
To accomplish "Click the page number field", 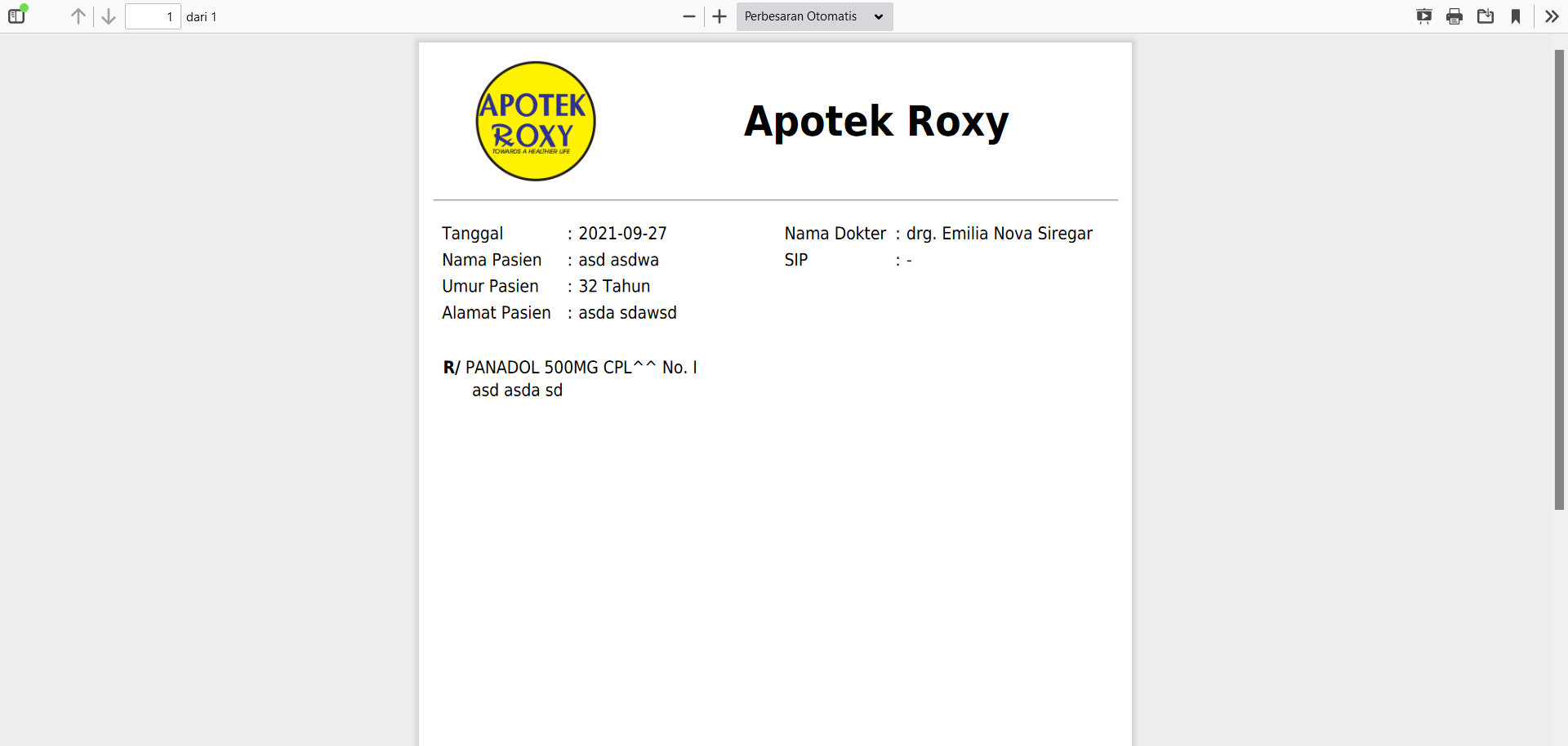I will coord(153,16).
